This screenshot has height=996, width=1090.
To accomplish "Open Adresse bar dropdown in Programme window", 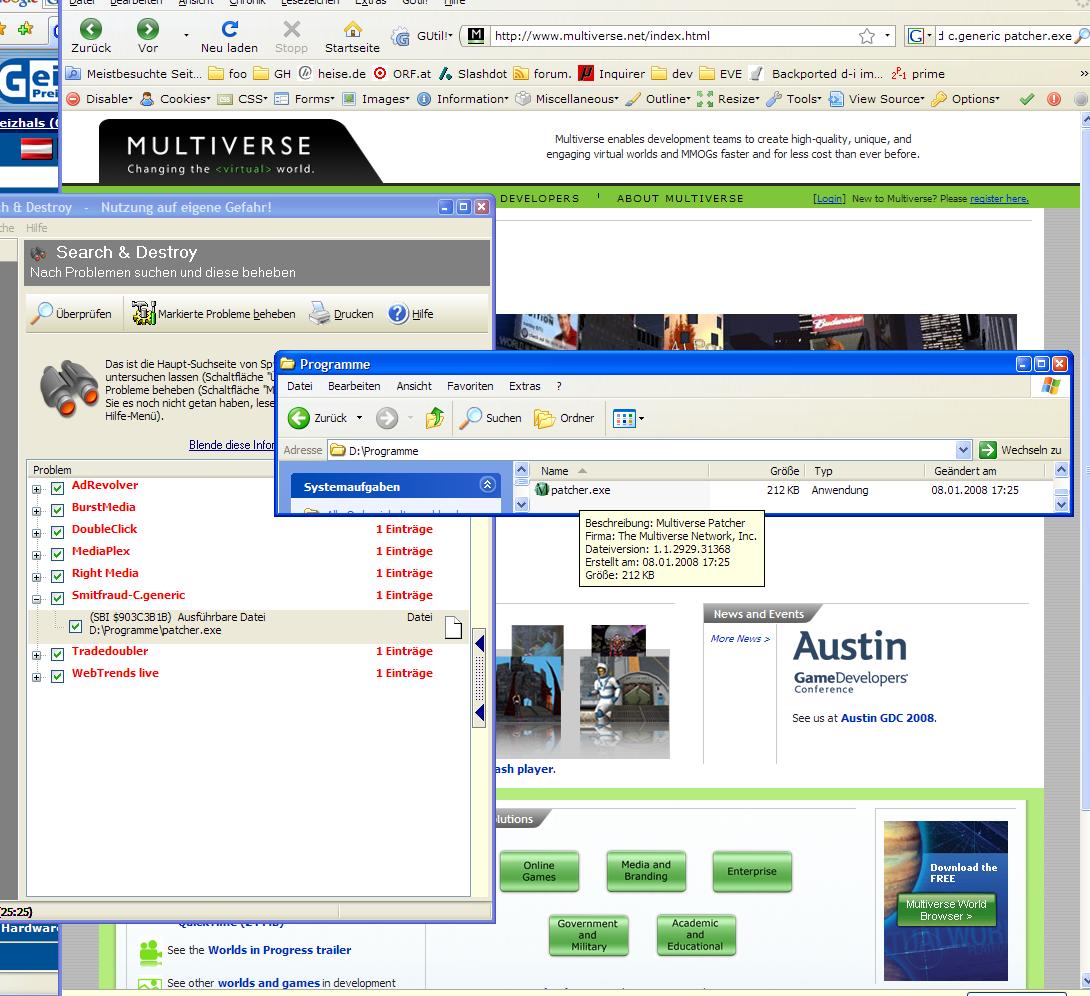I will coord(963,450).
